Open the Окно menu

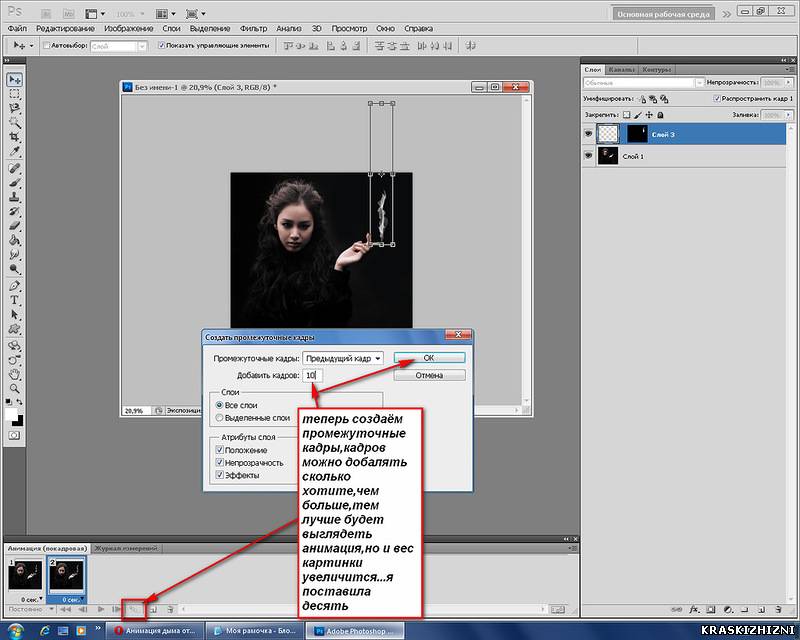(x=385, y=29)
